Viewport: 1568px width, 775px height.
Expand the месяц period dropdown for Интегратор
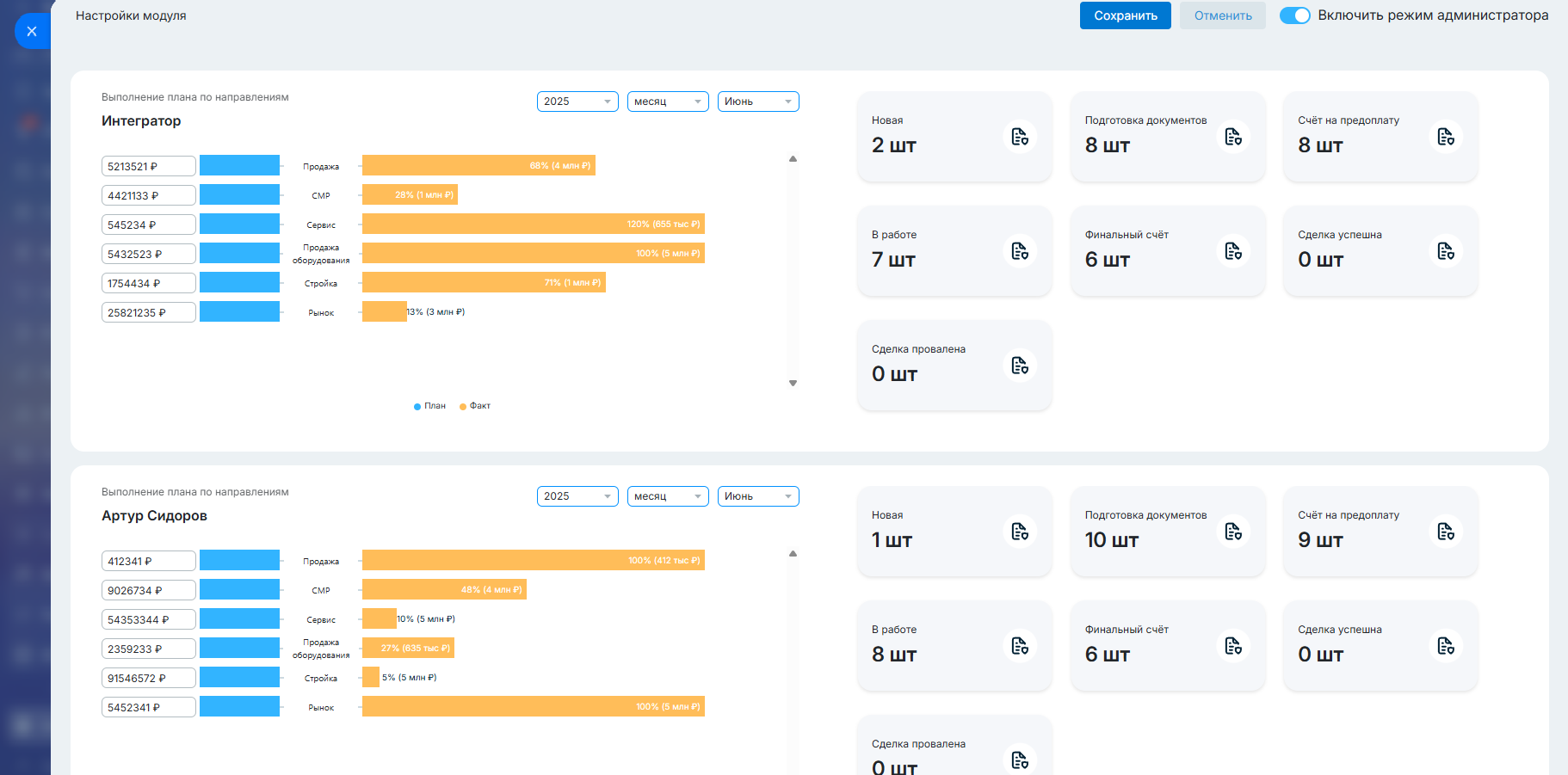(x=668, y=101)
